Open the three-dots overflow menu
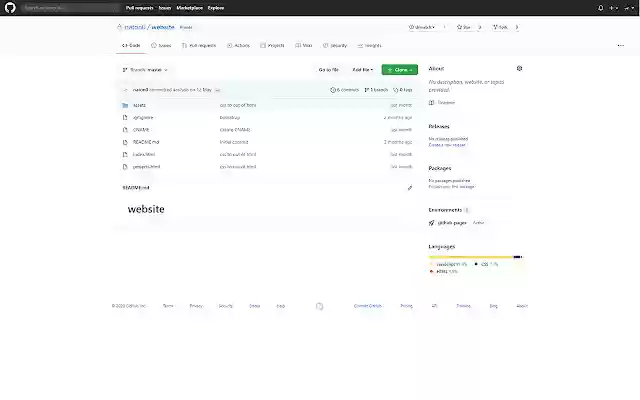Viewport: 640px width, 400px height. click(x=621, y=45)
